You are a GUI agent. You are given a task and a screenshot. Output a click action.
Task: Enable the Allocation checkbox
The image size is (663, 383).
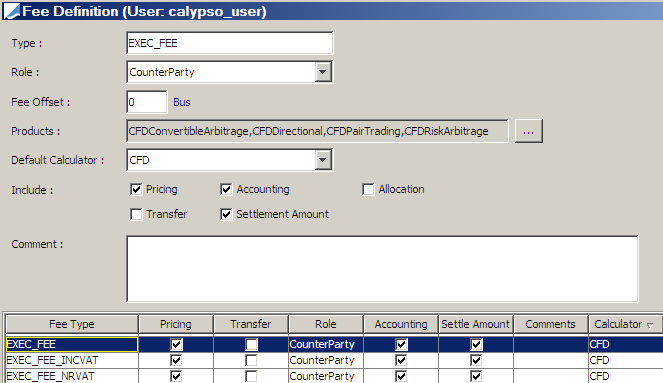368,189
